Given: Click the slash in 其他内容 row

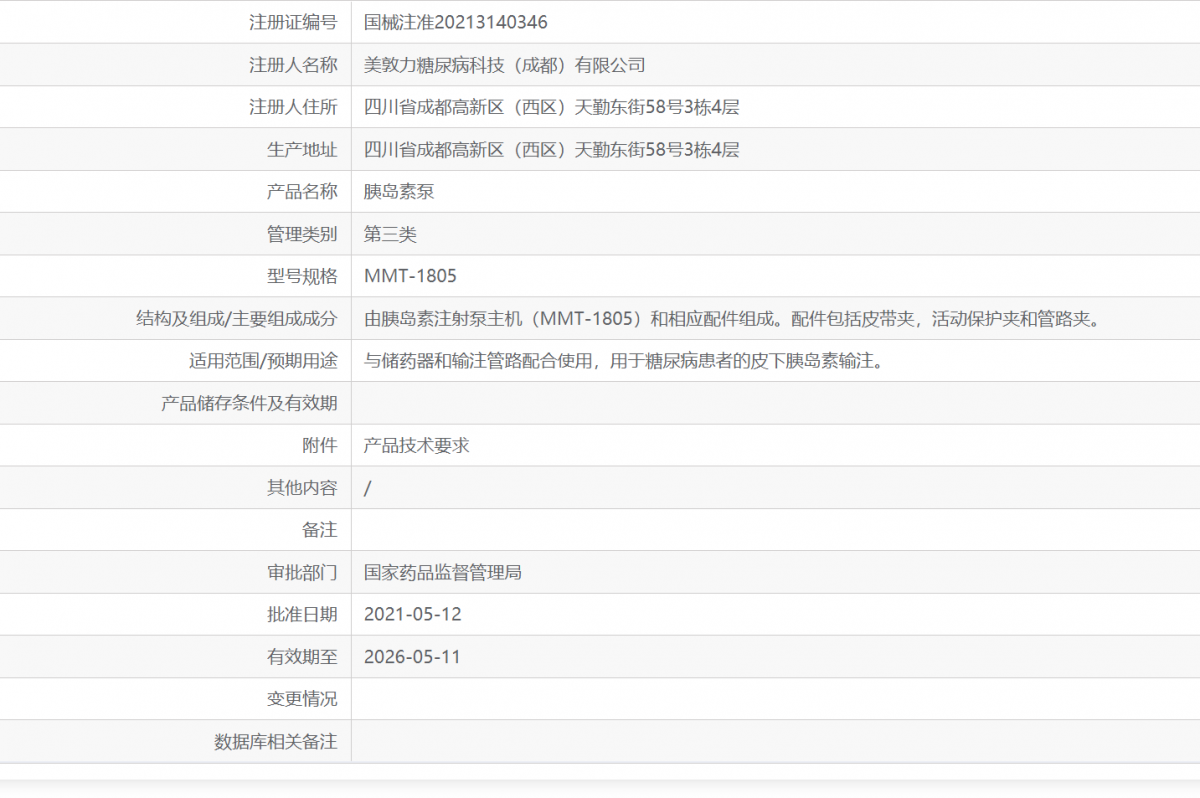Looking at the screenshot, I should pos(365,487).
